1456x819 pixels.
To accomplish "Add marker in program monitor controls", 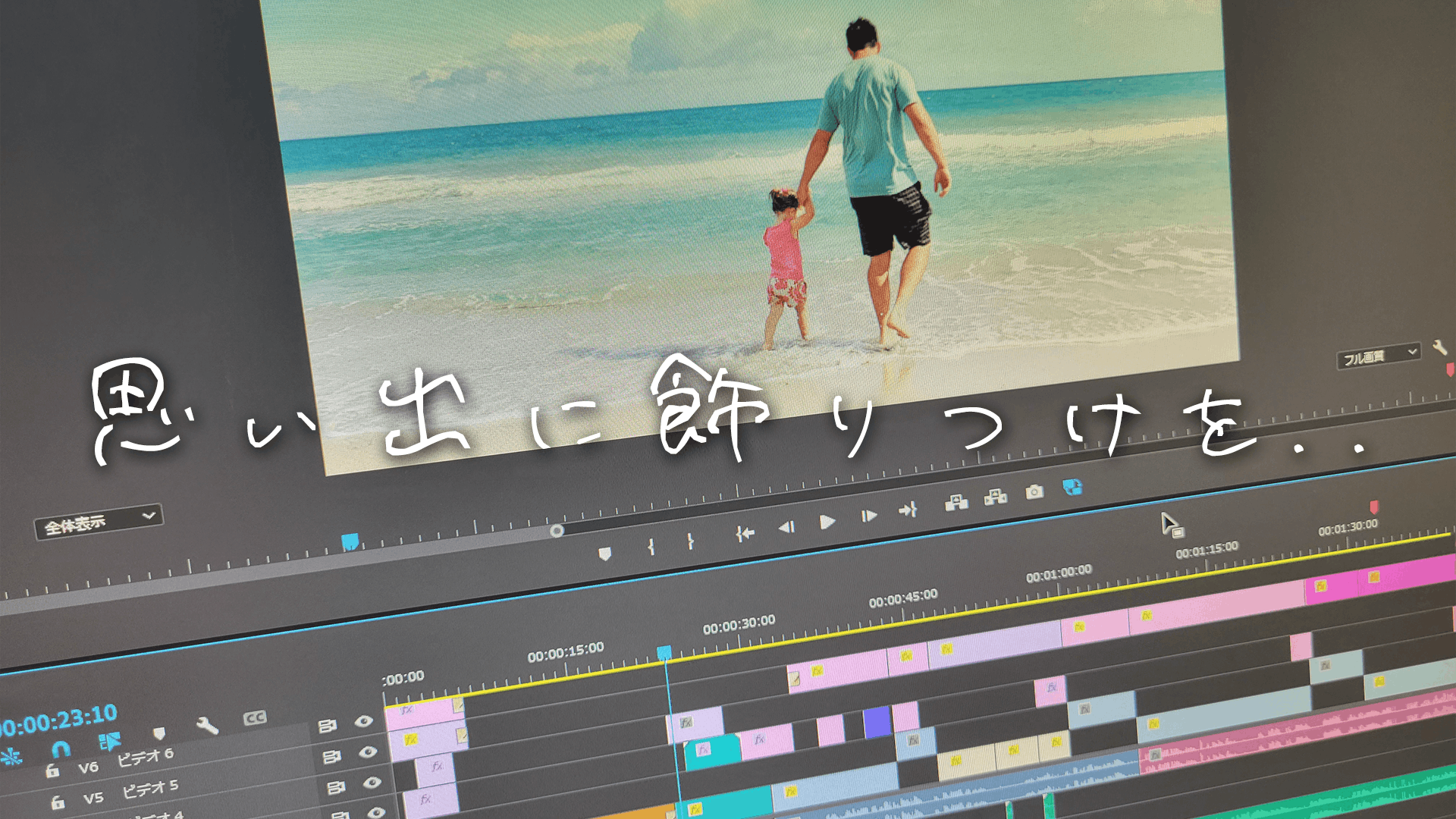I will [x=604, y=554].
